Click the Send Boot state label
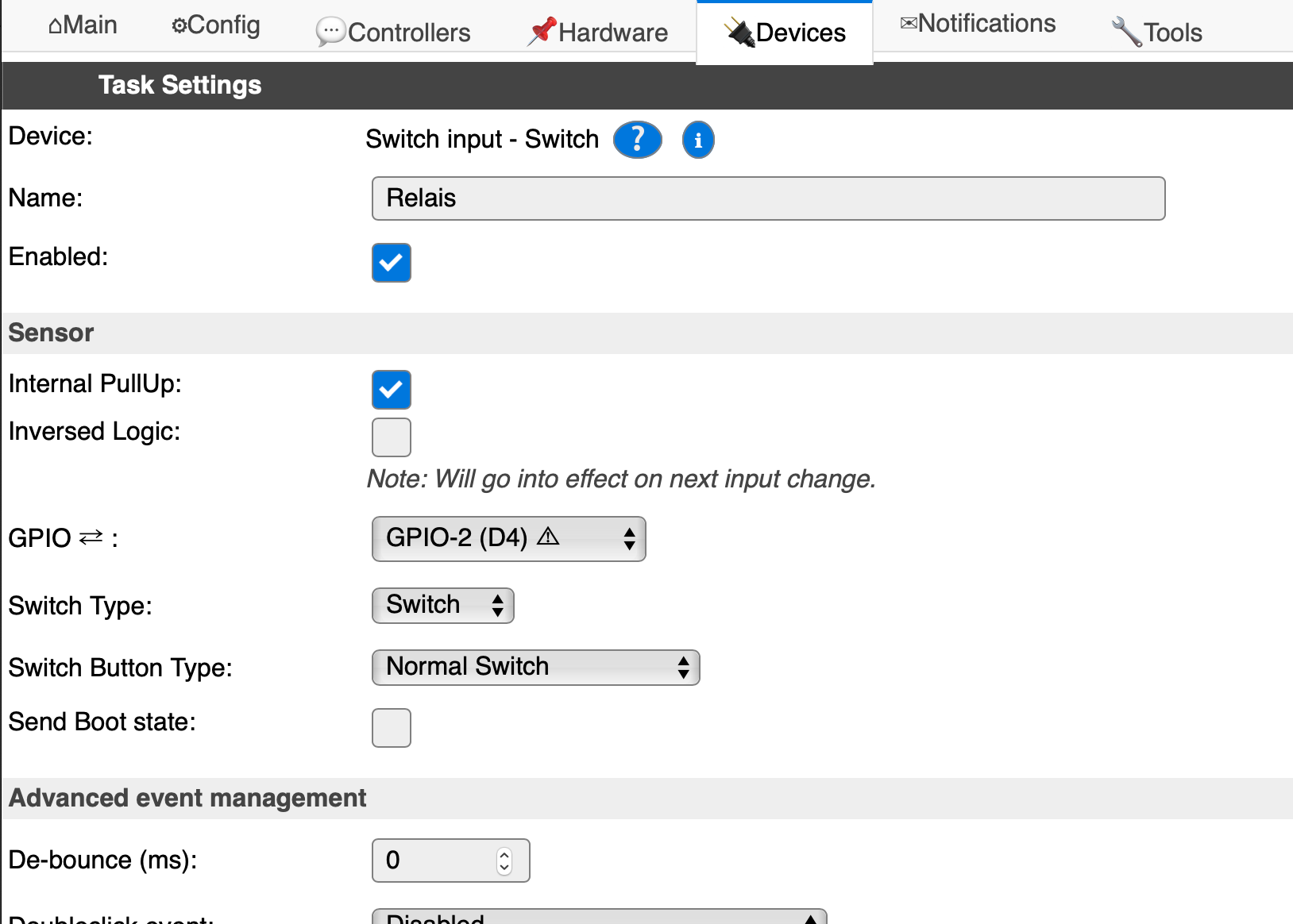Viewport: 1293px width, 924px height. [102, 722]
